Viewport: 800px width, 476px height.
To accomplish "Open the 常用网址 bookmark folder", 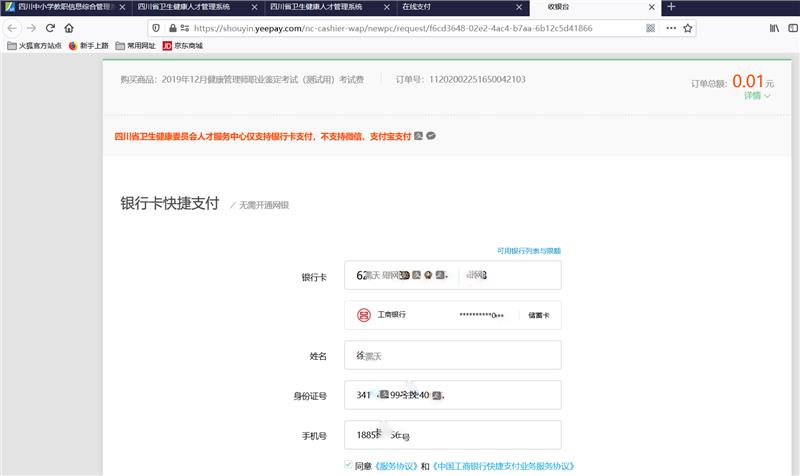I will tap(135, 45).
